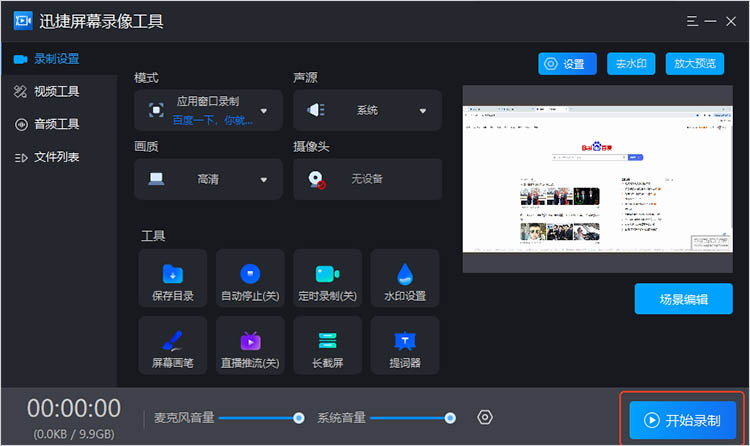Click the 00:00:00 recording timer
The height and width of the screenshot is (446, 750).
[x=74, y=408]
